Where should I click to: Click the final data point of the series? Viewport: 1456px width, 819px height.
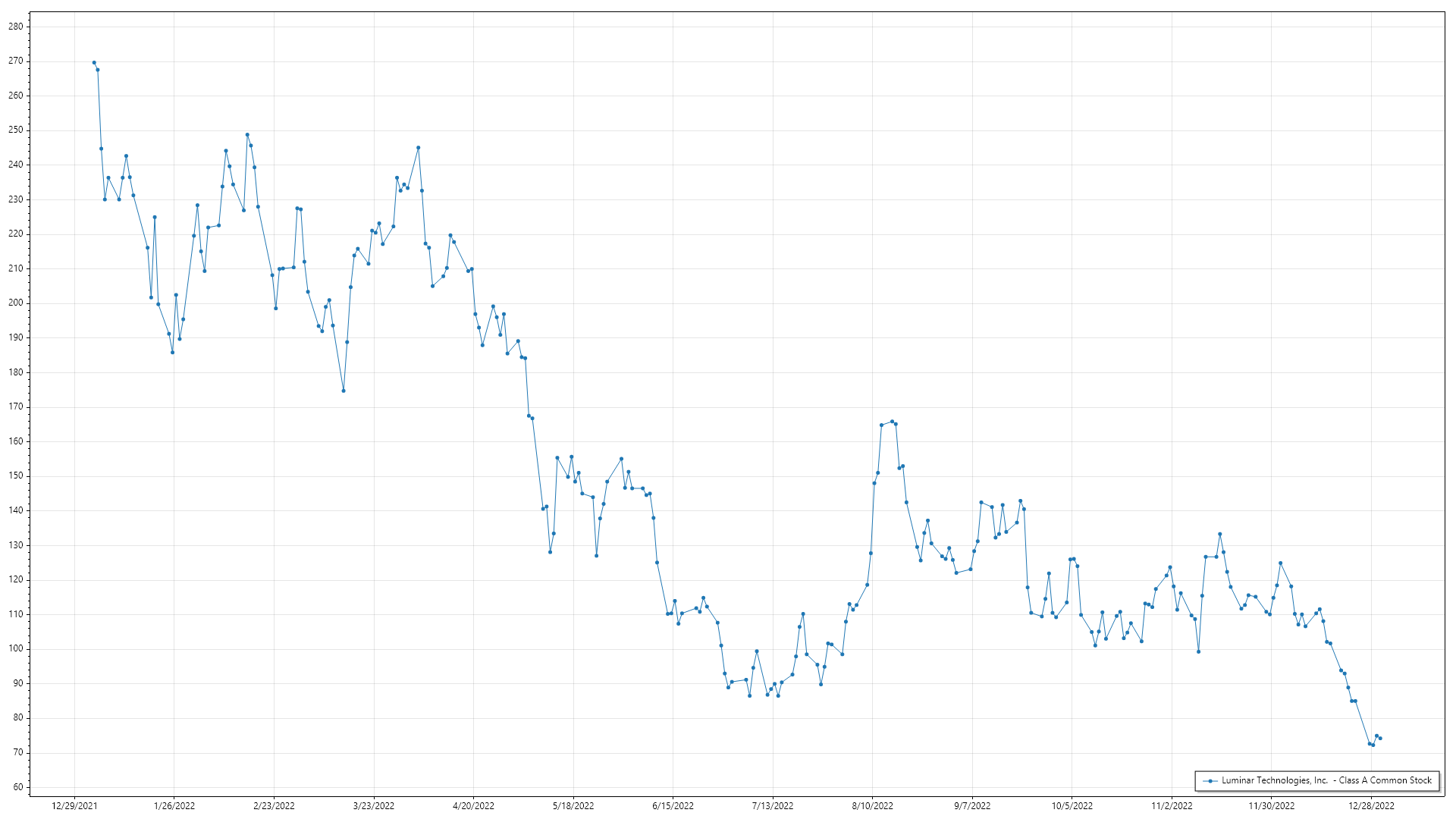[1380, 739]
